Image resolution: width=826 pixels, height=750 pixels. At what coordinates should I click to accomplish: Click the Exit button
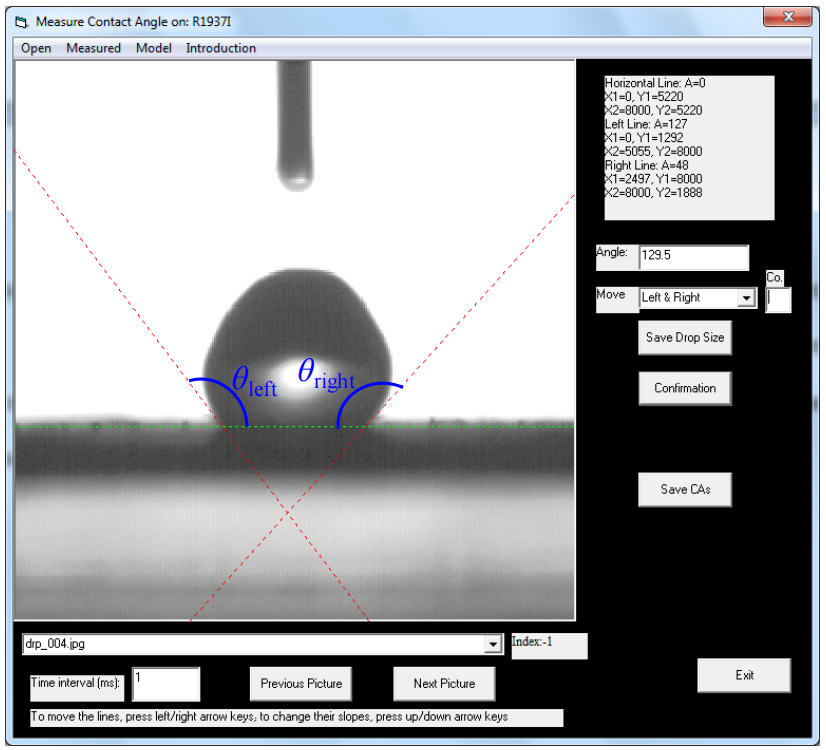click(x=744, y=676)
